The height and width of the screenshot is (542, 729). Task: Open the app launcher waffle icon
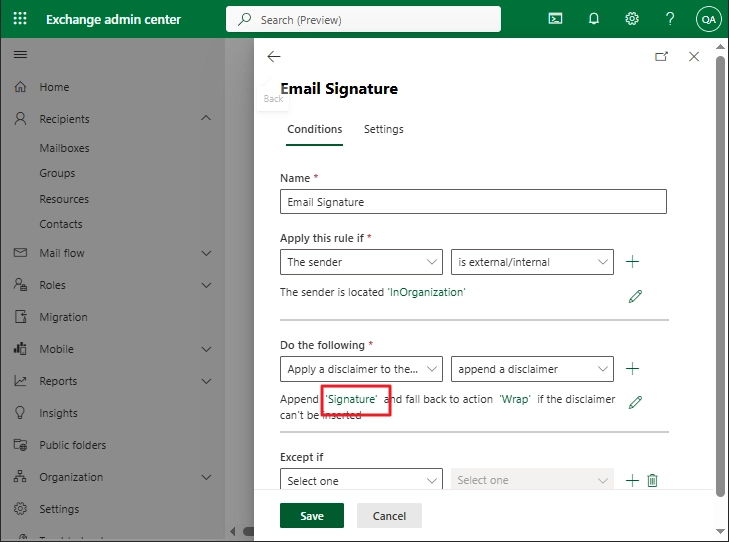click(20, 19)
